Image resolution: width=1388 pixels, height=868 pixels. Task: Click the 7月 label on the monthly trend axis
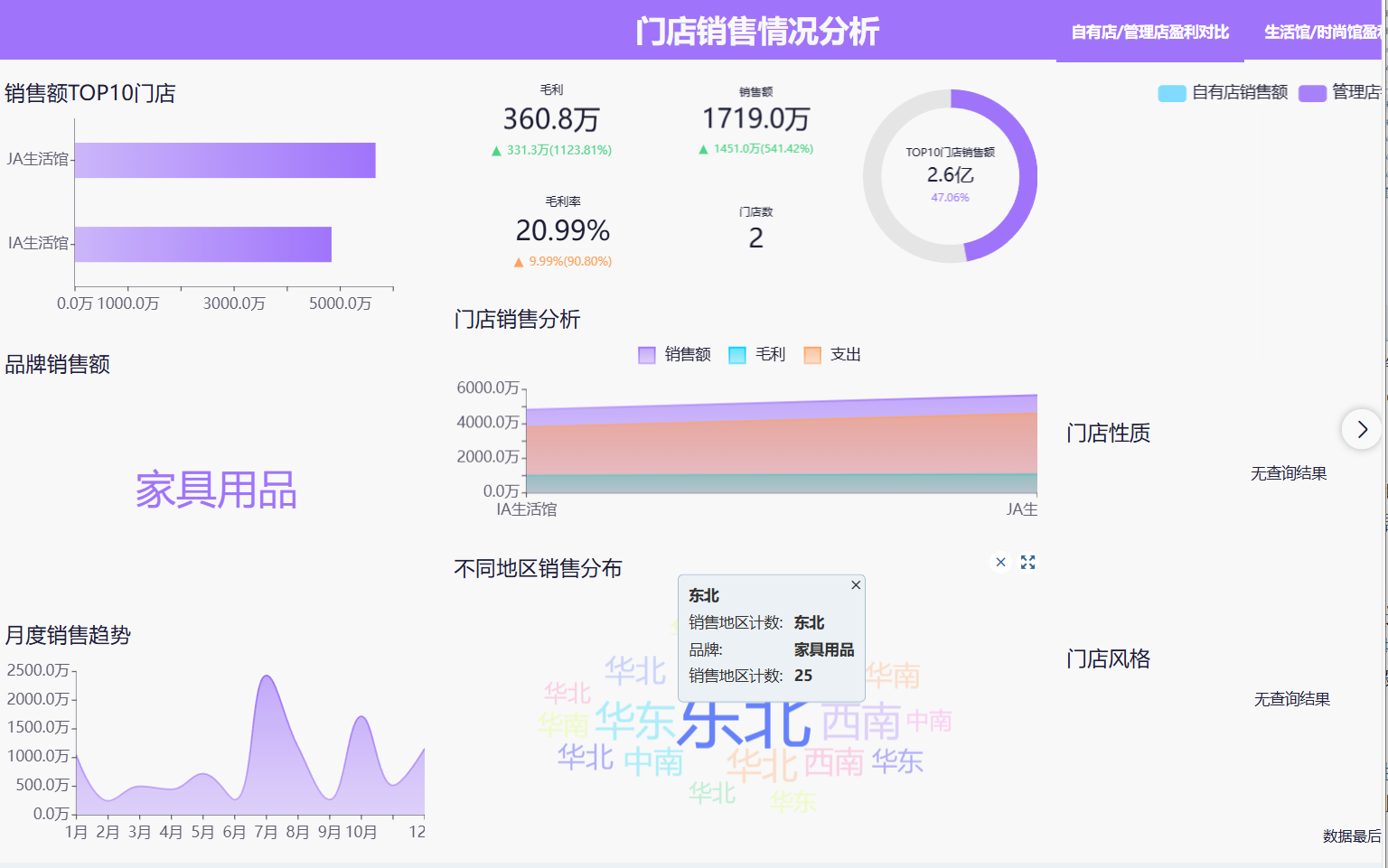tap(266, 832)
